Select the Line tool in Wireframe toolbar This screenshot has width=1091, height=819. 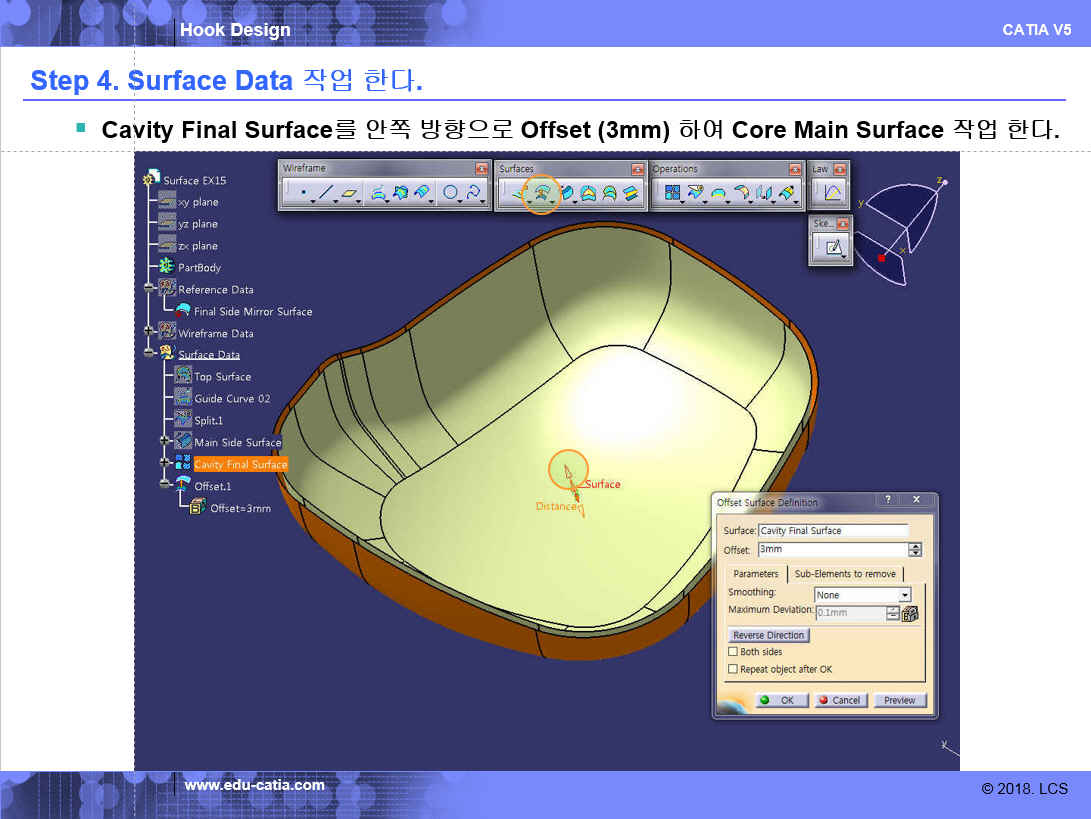click(325, 193)
